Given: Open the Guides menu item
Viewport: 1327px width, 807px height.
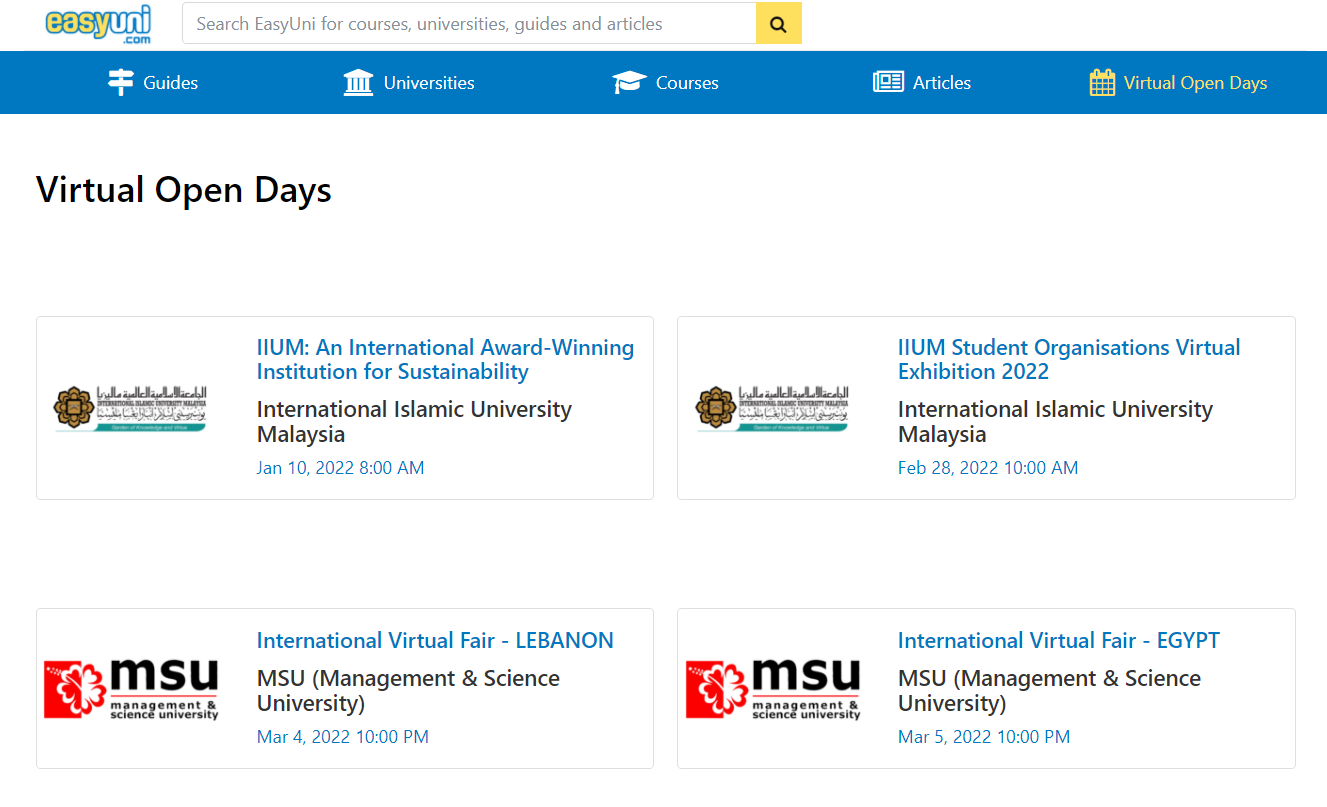Looking at the screenshot, I should 171,83.
